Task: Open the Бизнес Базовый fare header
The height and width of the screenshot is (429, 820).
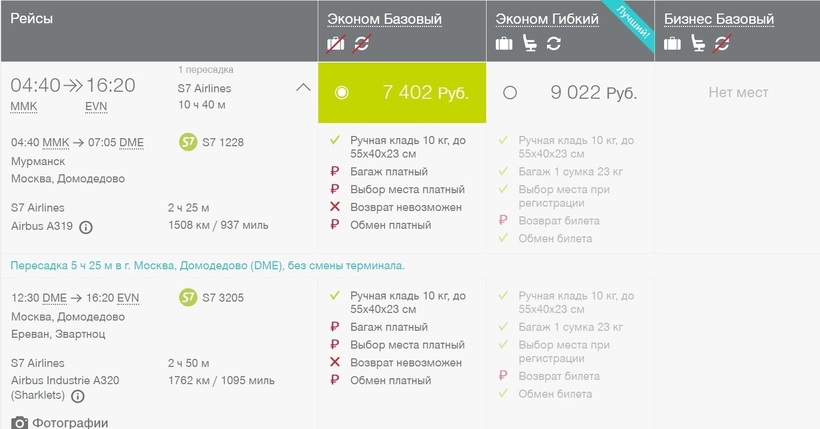Action: pyautogui.click(x=719, y=19)
